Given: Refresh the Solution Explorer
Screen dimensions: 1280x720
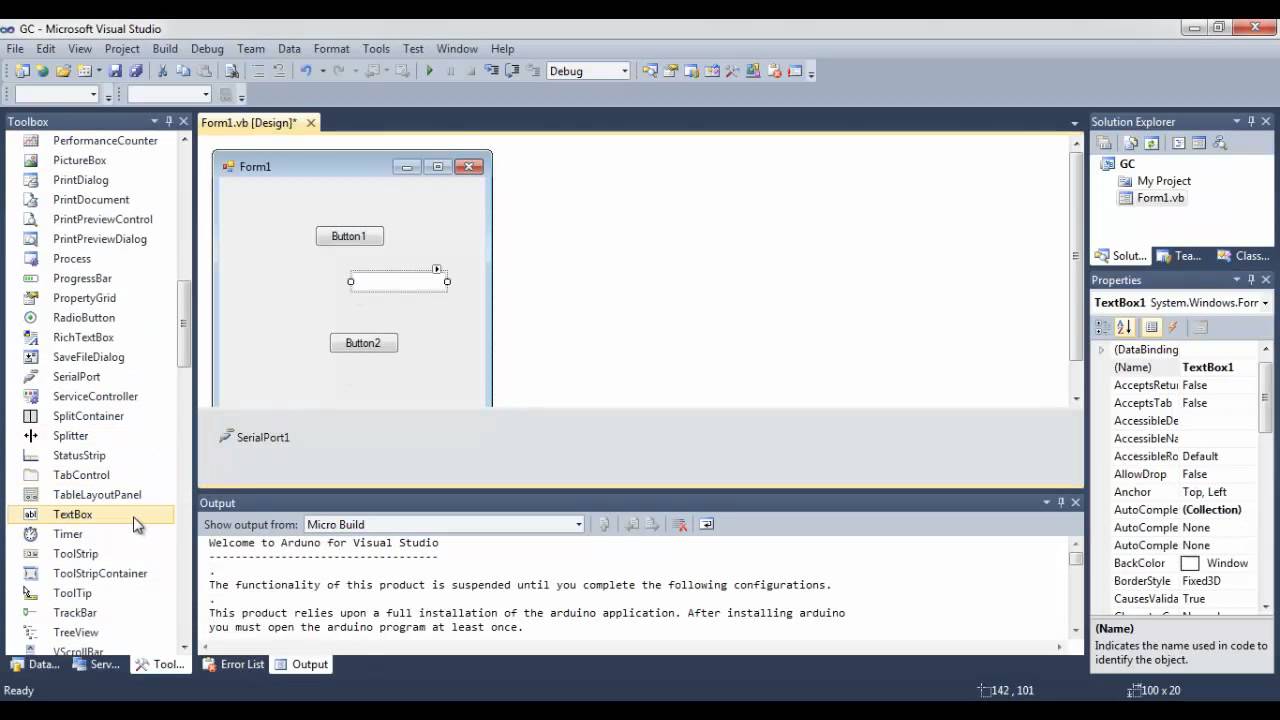Looking at the screenshot, I should [1152, 143].
